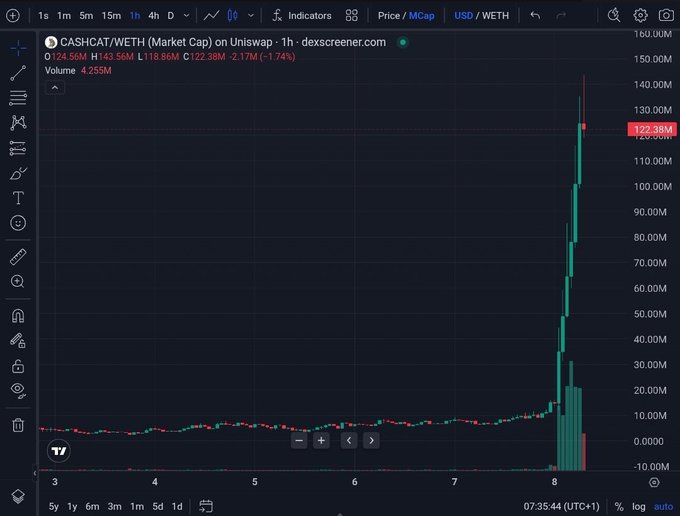
Task: Select the candlestick chart type icon
Action: 232,16
